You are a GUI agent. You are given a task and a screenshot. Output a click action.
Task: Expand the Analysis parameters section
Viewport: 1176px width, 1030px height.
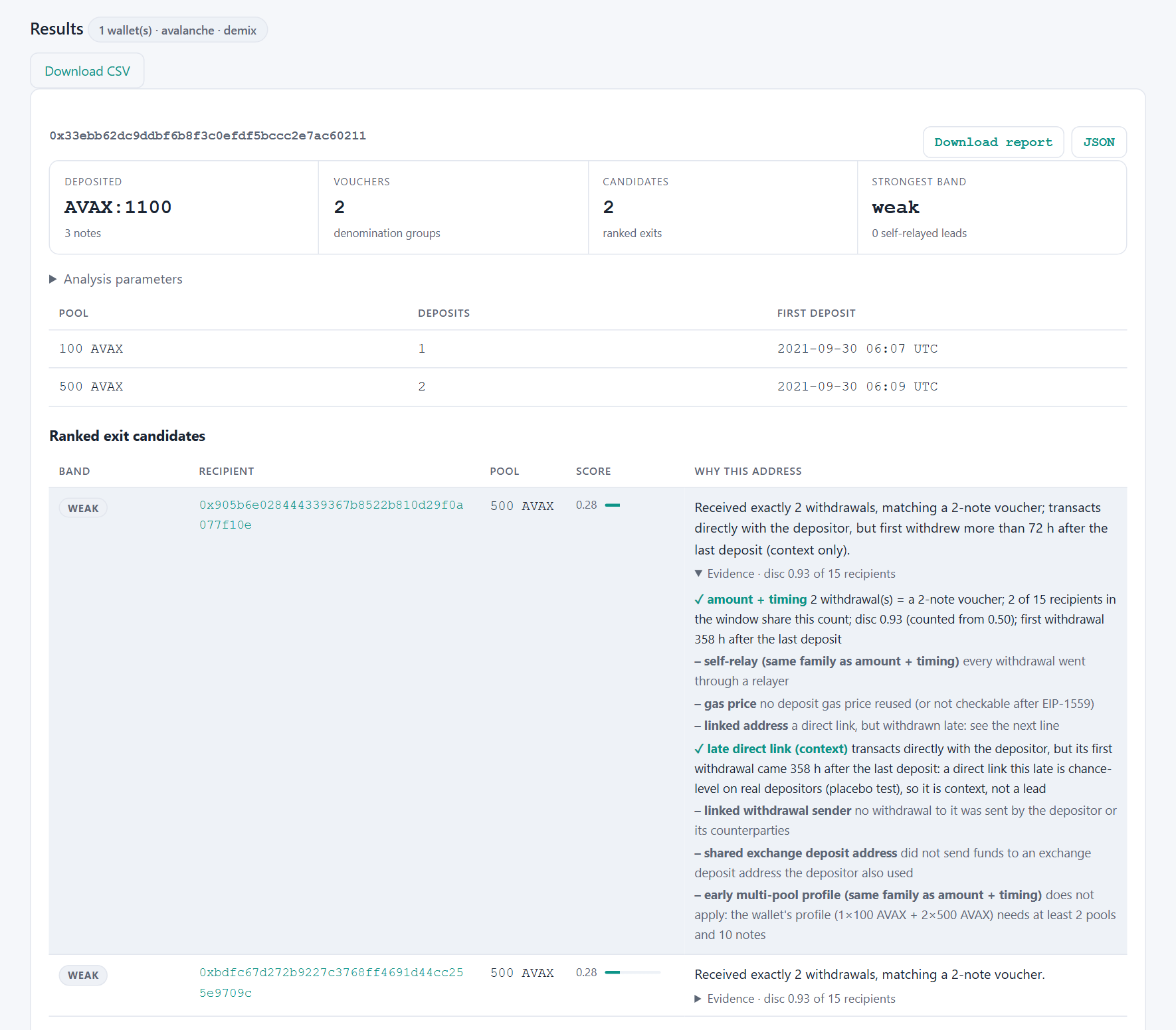pos(116,279)
